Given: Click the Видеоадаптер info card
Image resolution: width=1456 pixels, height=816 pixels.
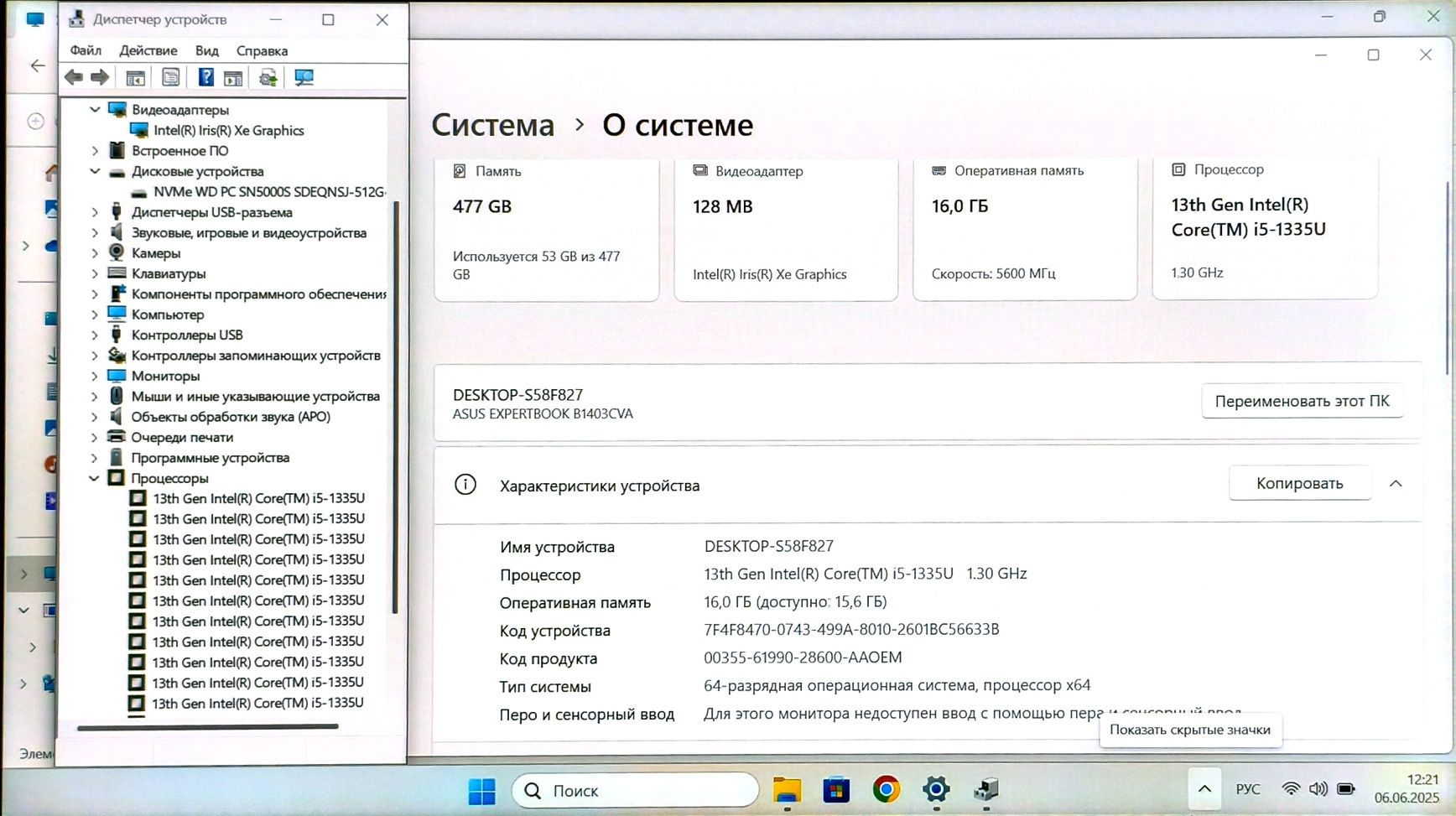Looking at the screenshot, I should pyautogui.click(x=786, y=229).
